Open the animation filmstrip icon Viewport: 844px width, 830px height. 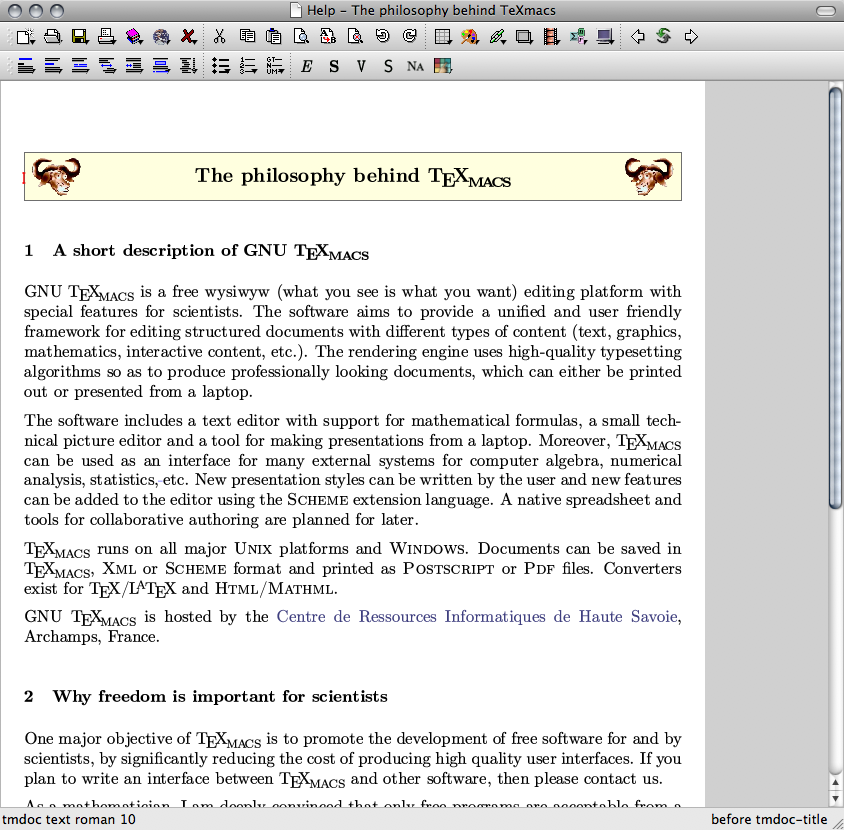551,37
